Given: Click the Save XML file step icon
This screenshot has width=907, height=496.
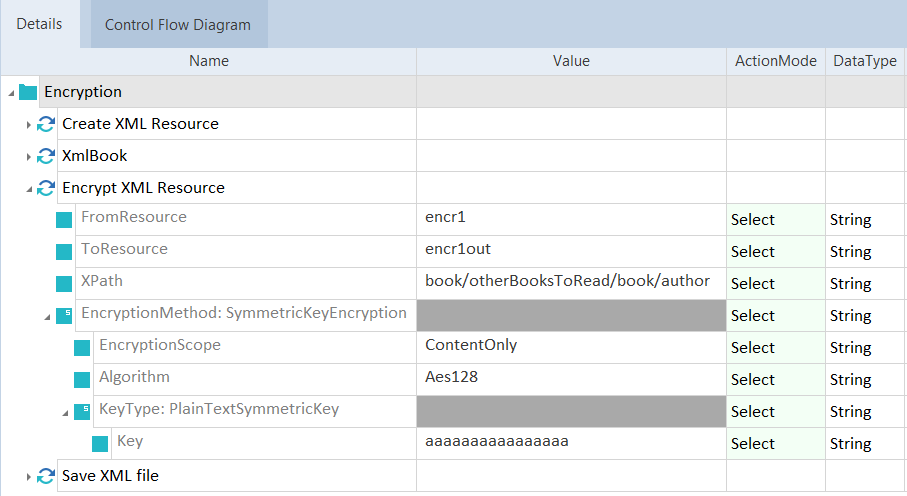Looking at the screenshot, I should click(46, 476).
